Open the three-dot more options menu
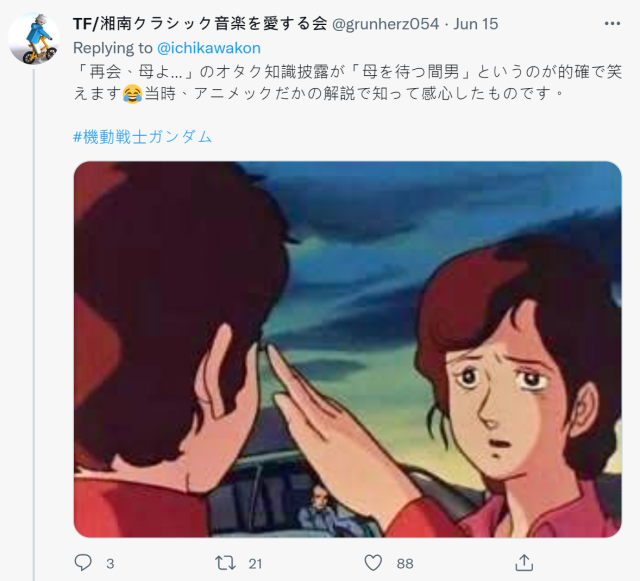The height and width of the screenshot is (581, 640). pos(612,24)
